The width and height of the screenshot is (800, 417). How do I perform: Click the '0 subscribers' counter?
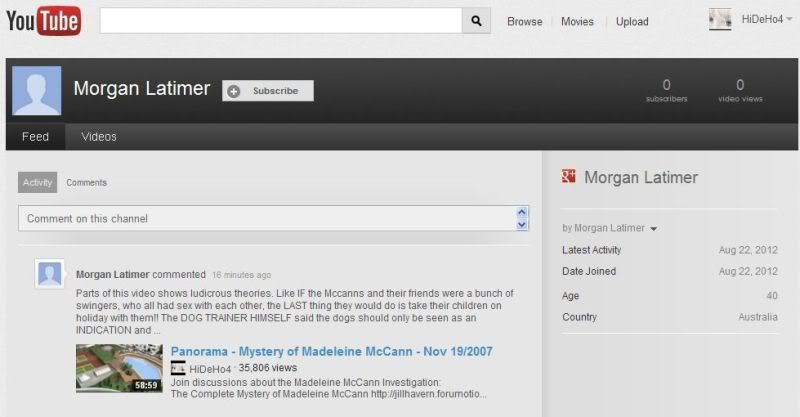(x=666, y=90)
